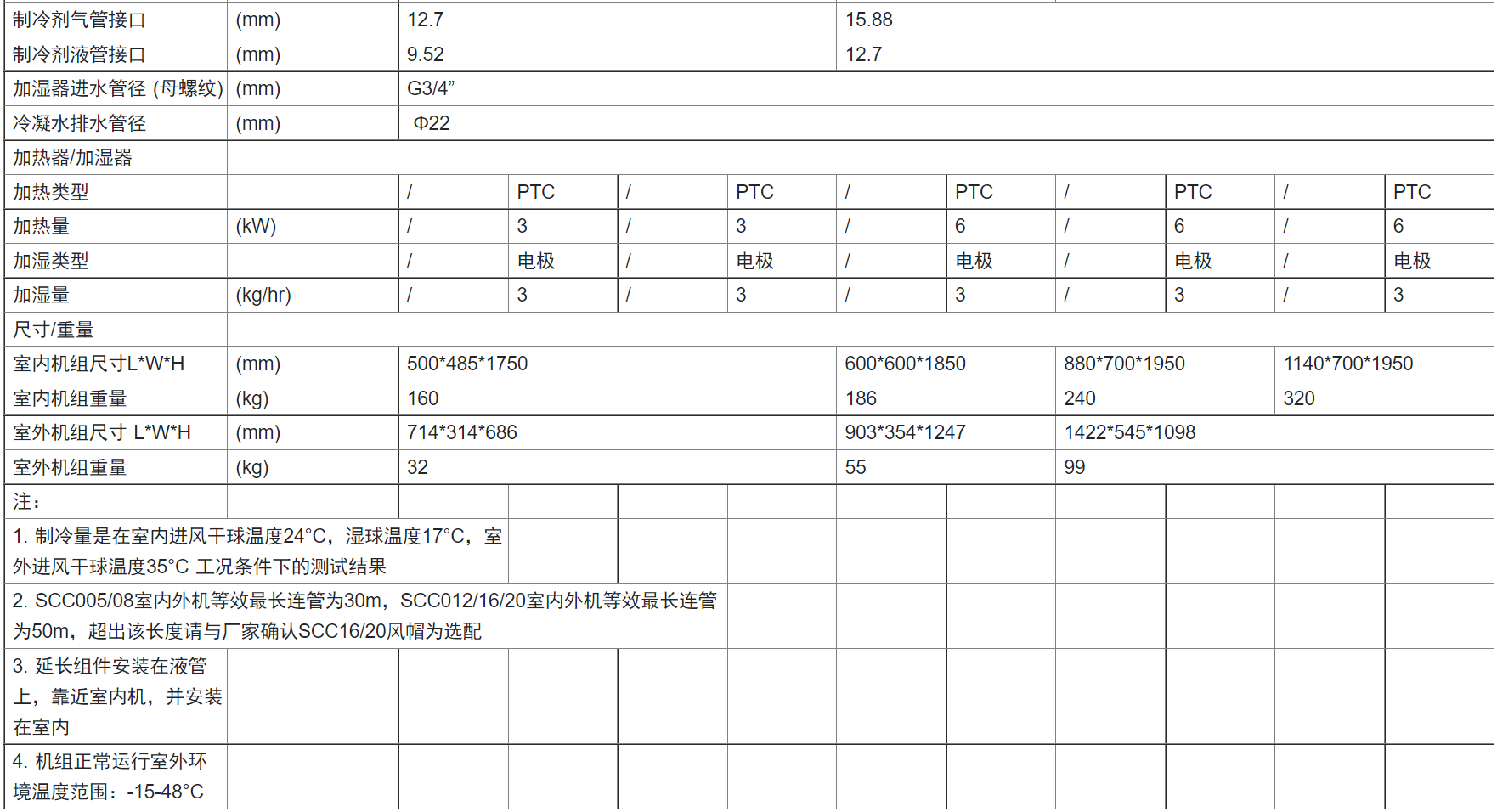Select the 600*600*1850 dimension cell
This screenshot has width=1497, height=812.
click(905, 364)
